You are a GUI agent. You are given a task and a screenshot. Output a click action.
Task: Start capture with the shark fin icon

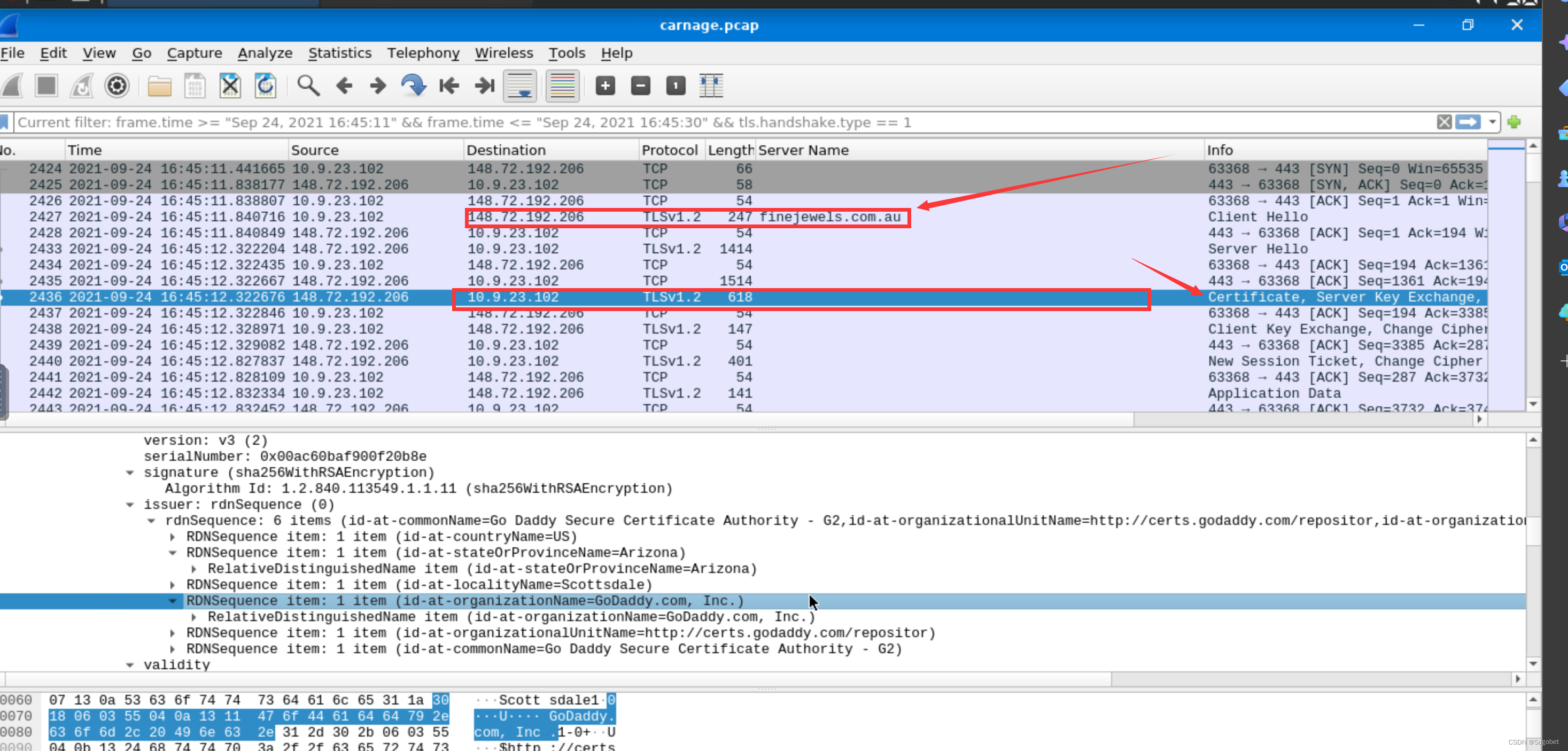[x=12, y=86]
